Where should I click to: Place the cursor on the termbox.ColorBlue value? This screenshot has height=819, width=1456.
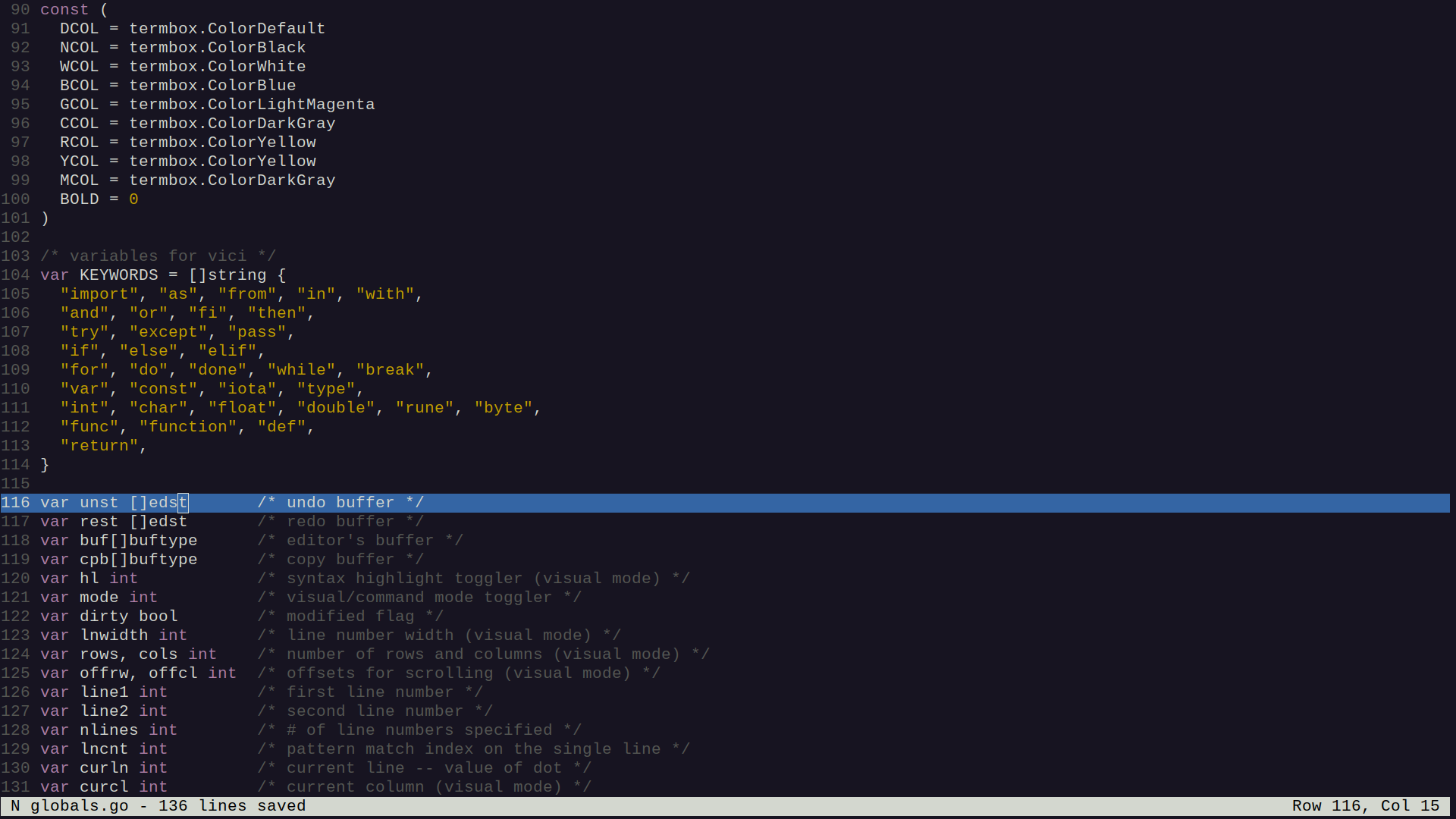coord(212,86)
